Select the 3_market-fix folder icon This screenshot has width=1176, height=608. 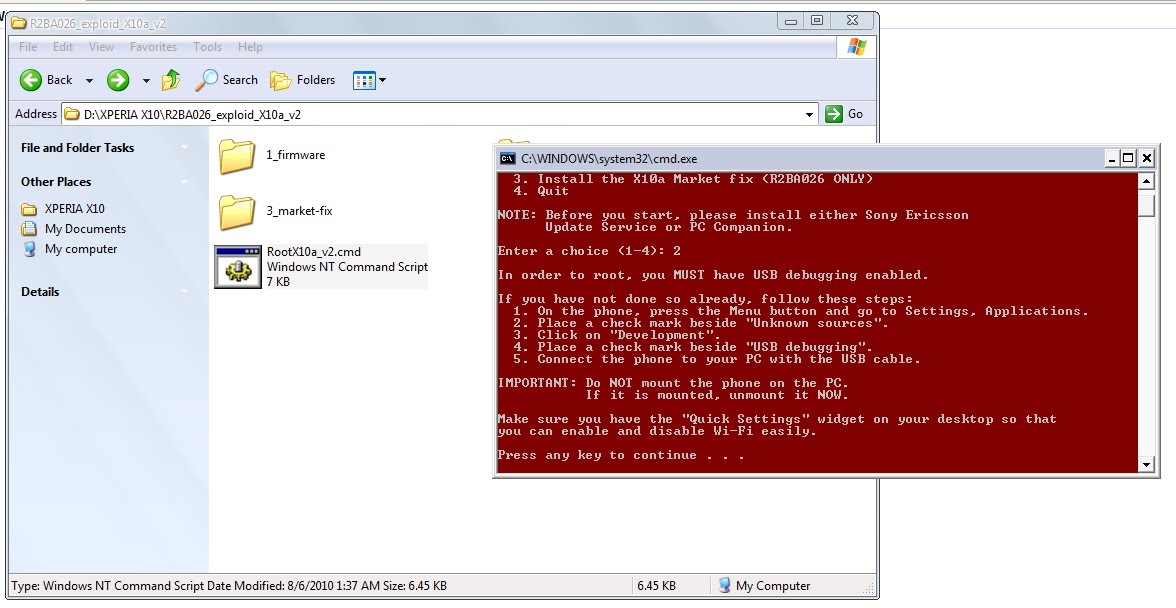pos(237,211)
